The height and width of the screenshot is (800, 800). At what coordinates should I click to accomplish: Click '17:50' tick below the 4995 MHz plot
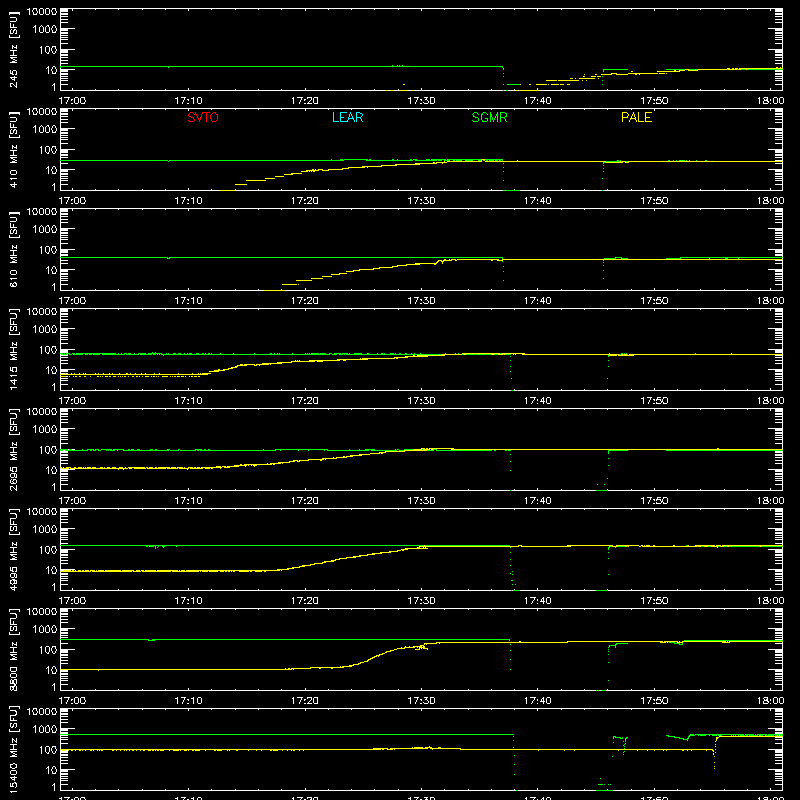pyautogui.click(x=654, y=601)
